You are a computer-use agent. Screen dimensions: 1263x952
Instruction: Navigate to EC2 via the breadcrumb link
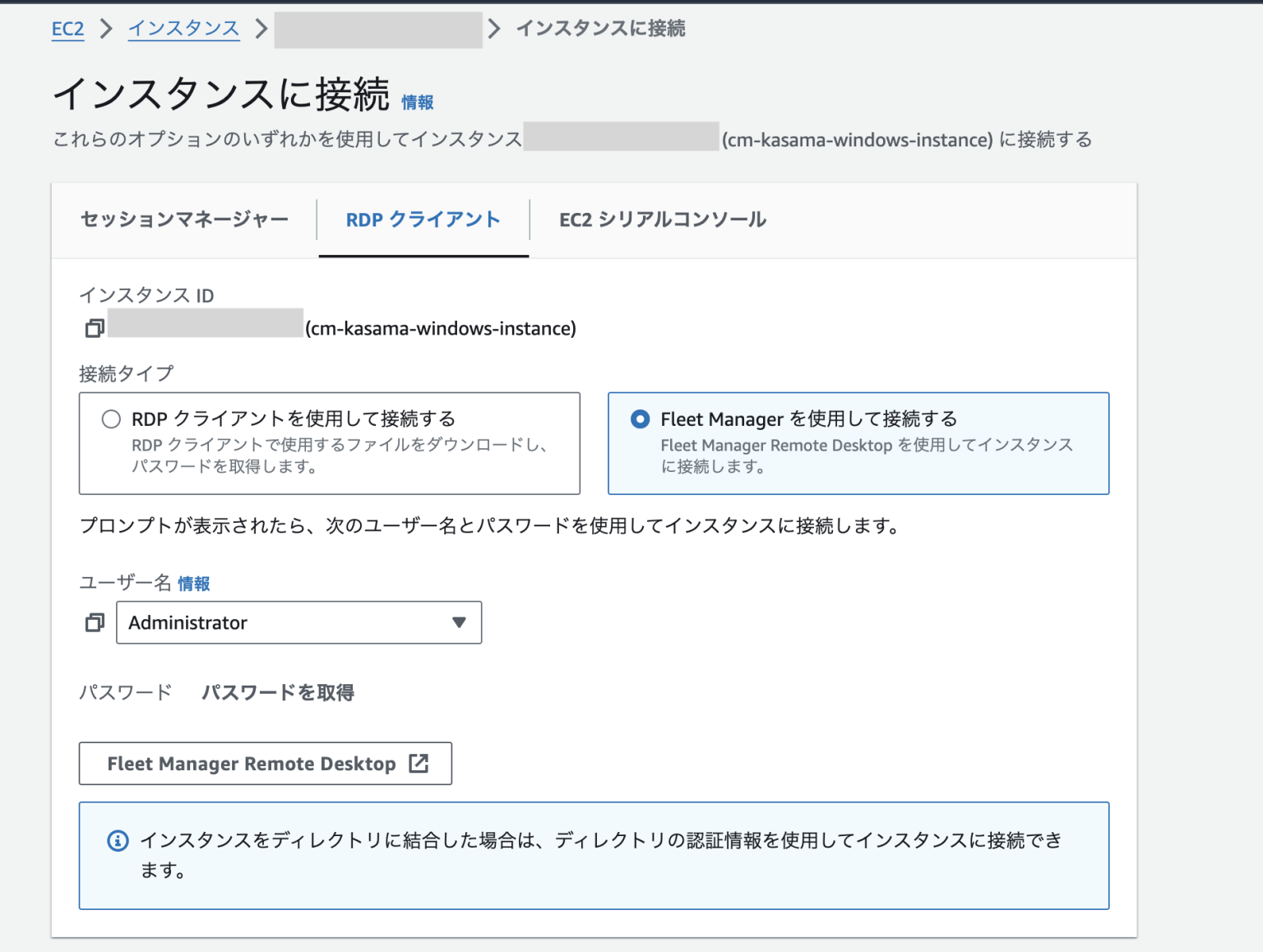[67, 29]
